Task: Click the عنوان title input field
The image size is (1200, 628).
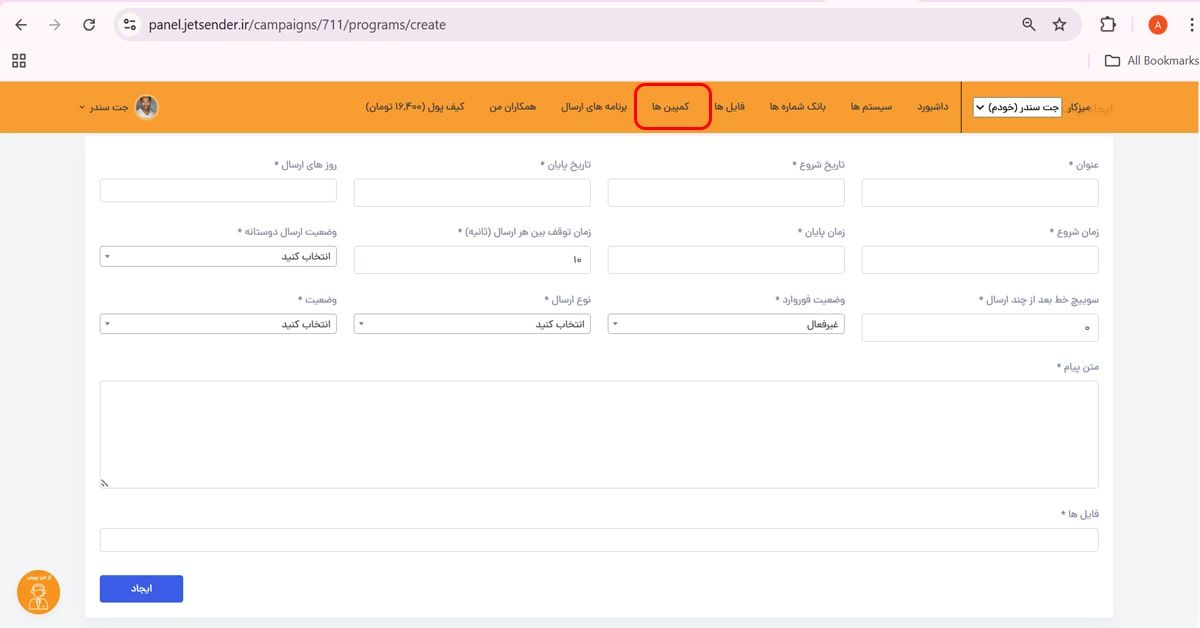Action: click(x=980, y=192)
